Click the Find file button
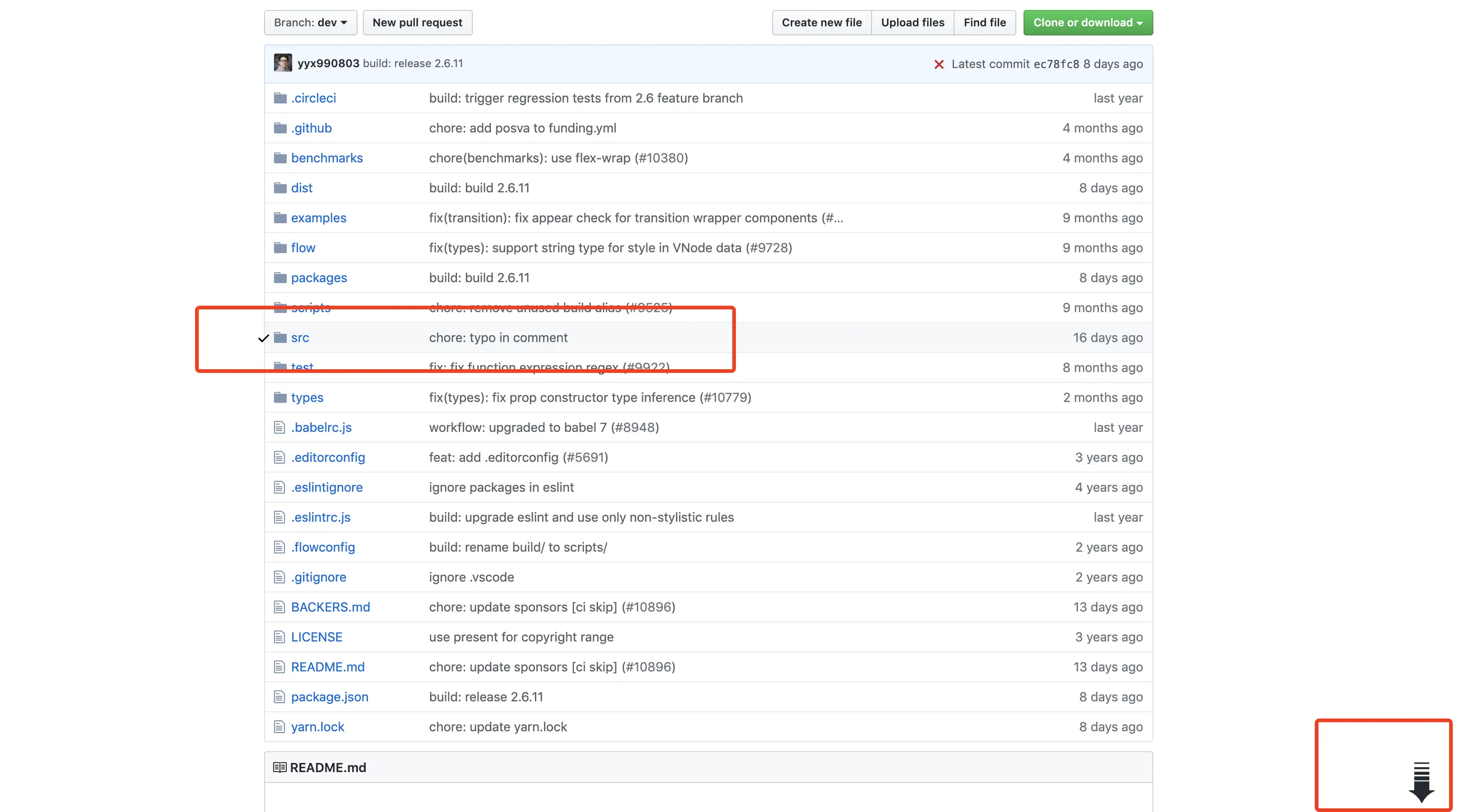The width and height of the screenshot is (1460, 812). tap(984, 23)
